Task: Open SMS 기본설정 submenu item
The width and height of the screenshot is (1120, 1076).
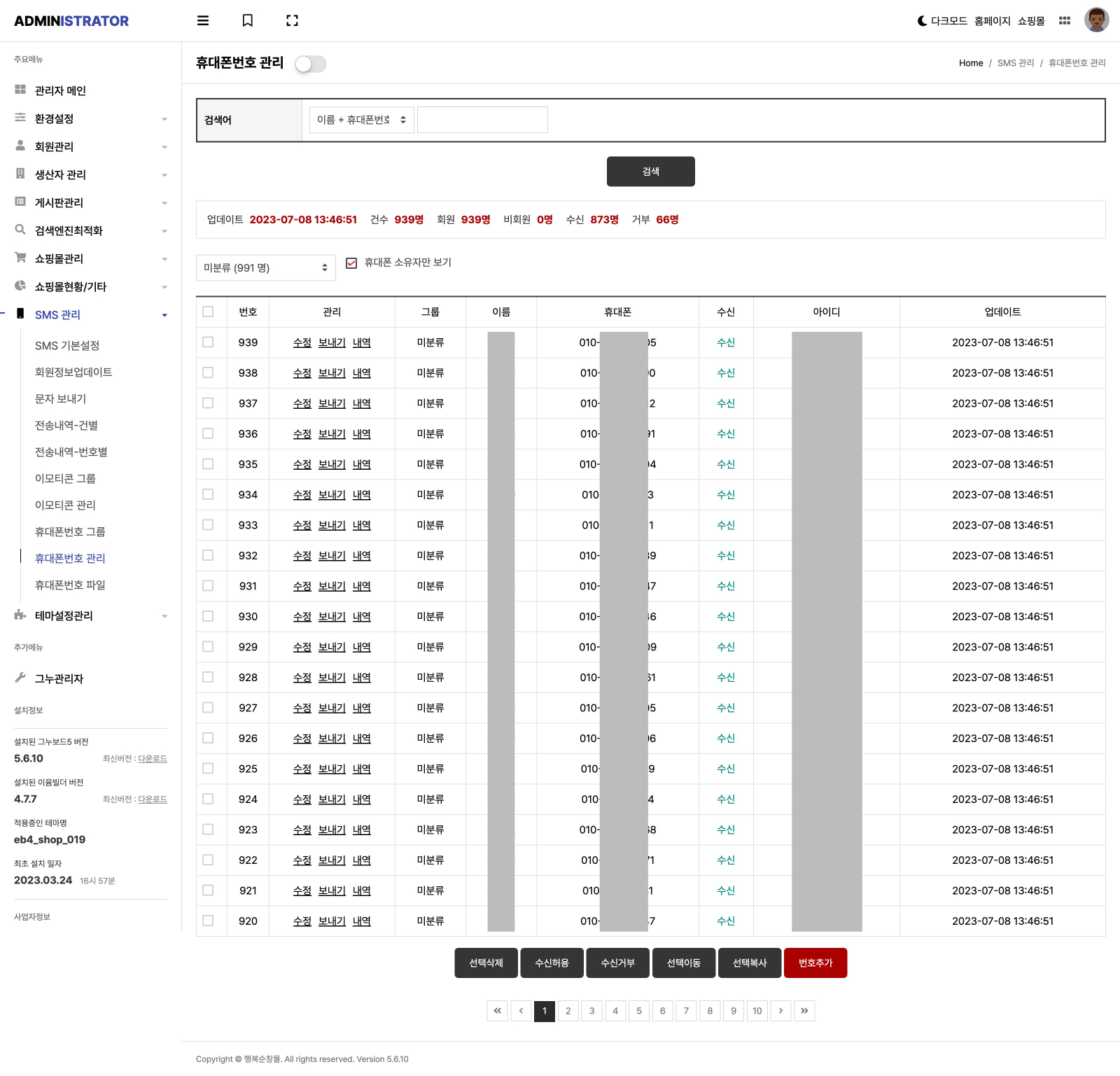Action: (x=67, y=346)
